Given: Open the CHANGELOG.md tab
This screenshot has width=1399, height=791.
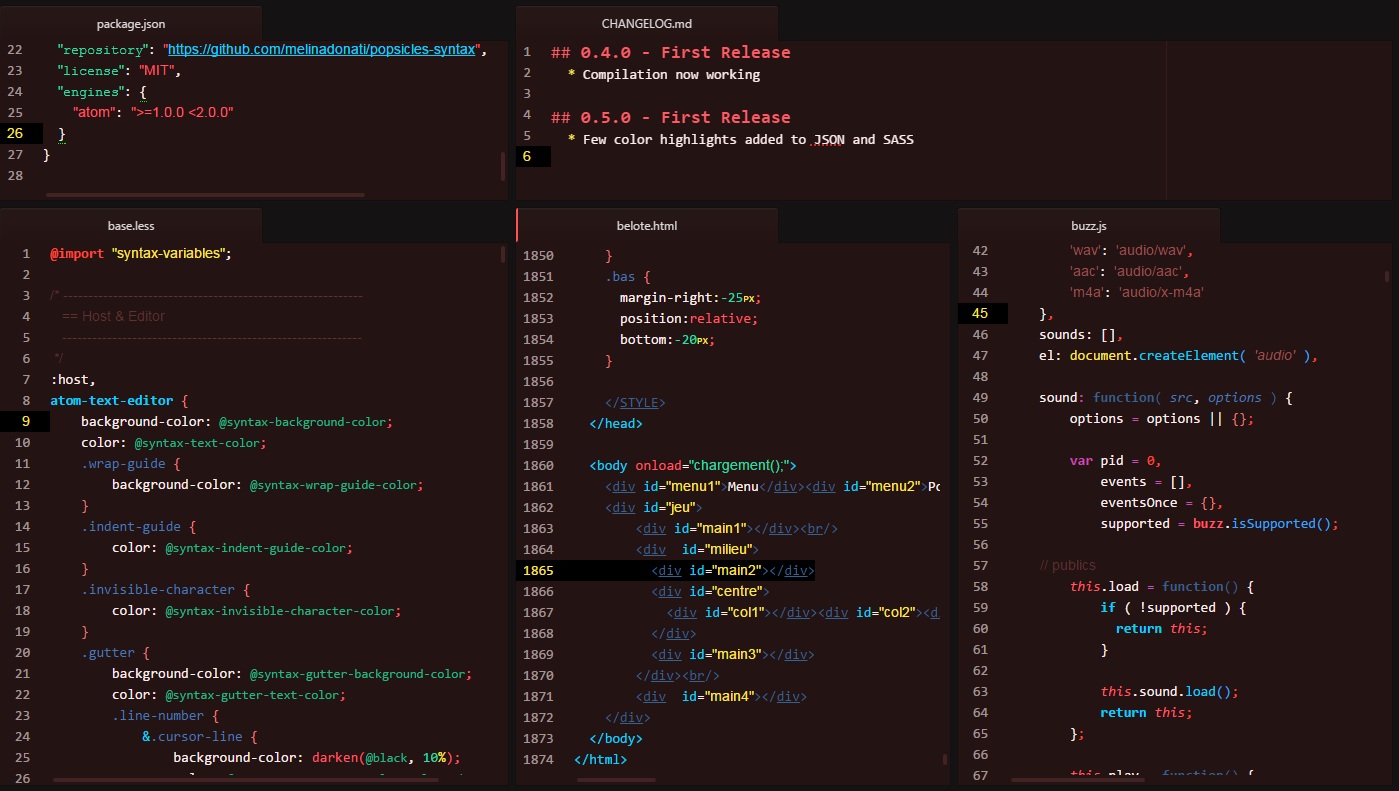Looking at the screenshot, I should pos(646,23).
